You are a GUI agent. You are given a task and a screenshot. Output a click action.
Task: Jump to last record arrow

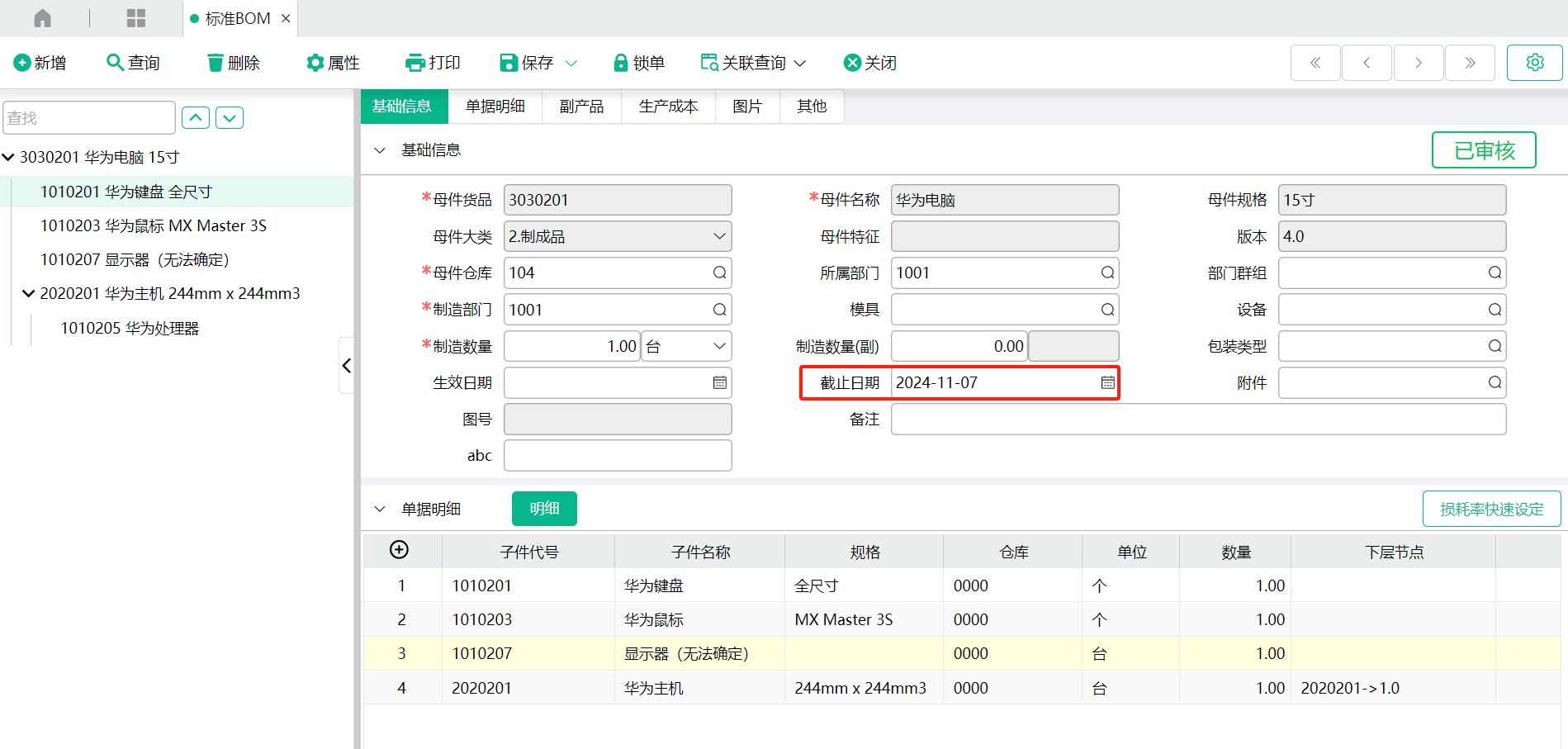pos(1470,63)
